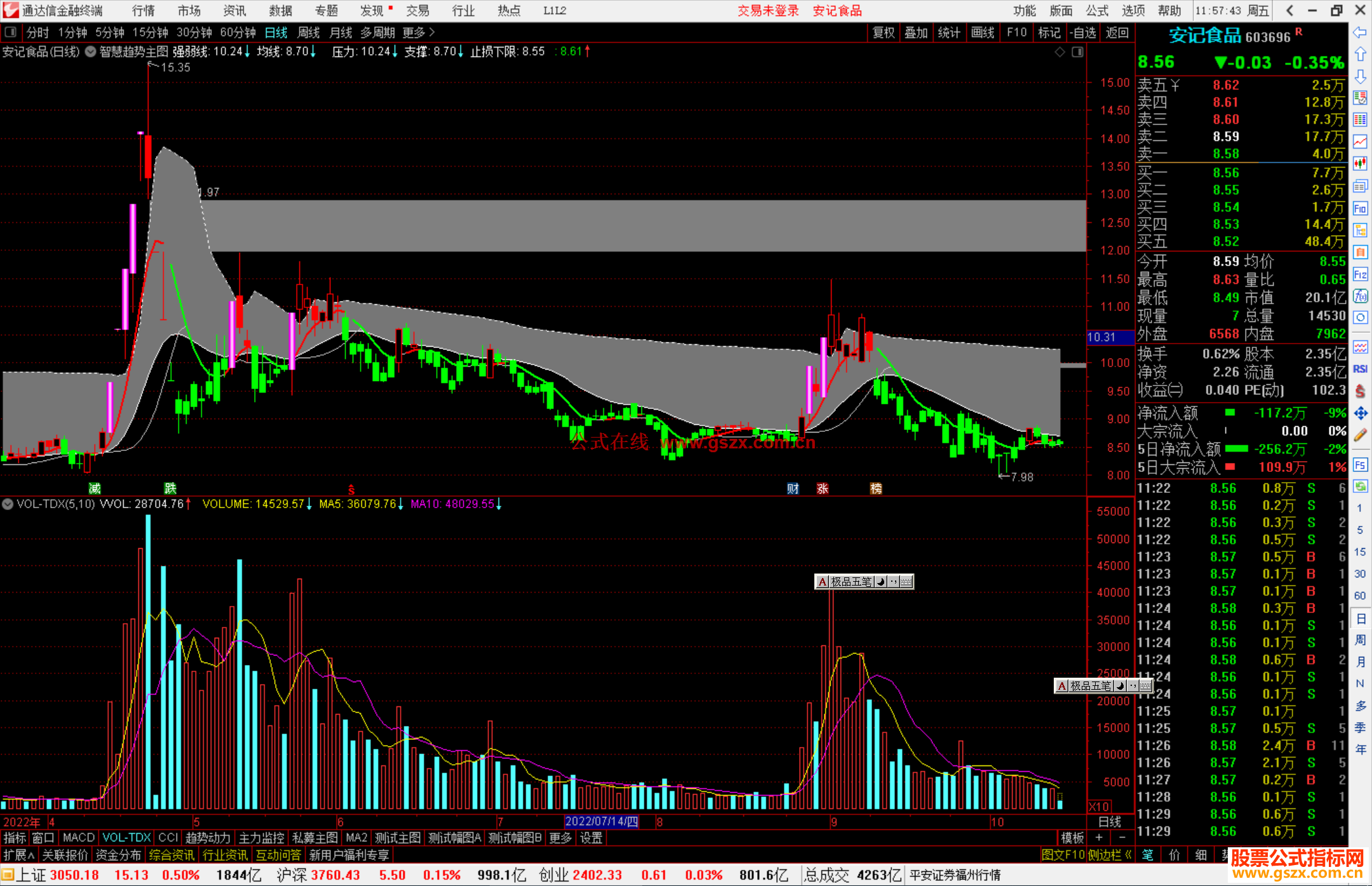Open the 资讯 menu
The width and height of the screenshot is (1372, 886).
click(x=234, y=10)
